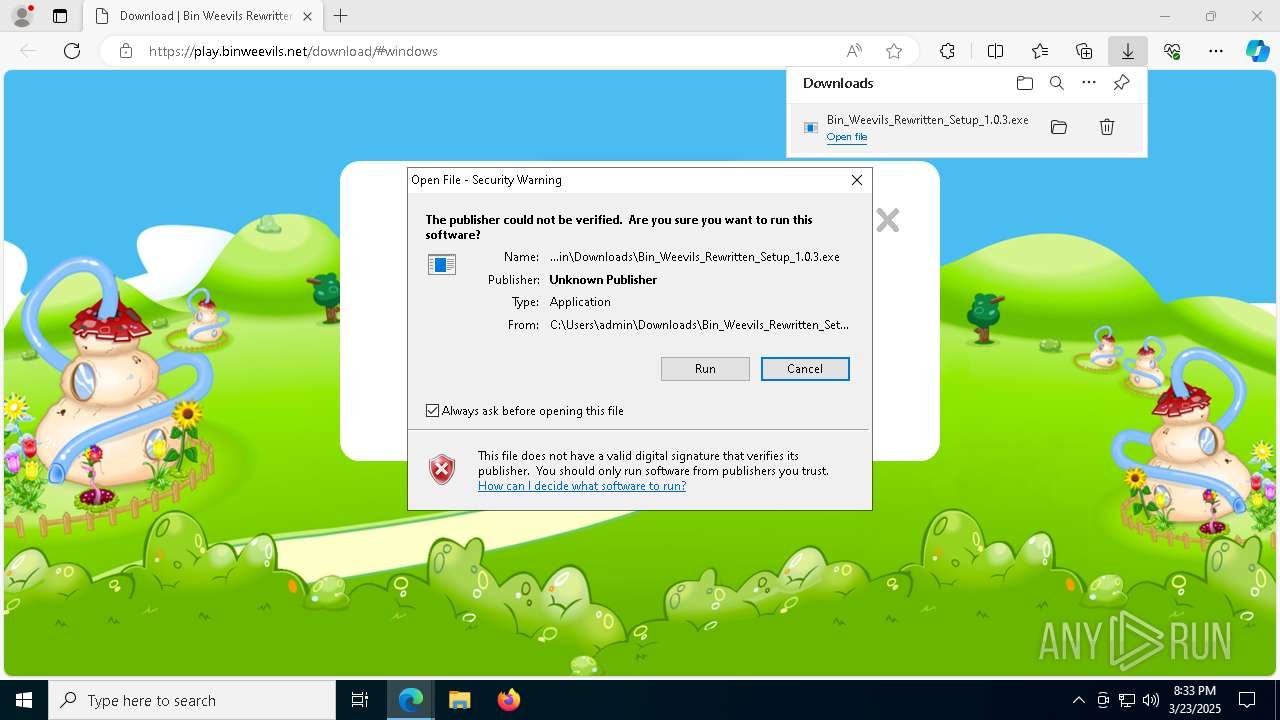Viewport: 1280px width, 720px height.
Task: Select the Bin_Weevils_Rewritten_Setup_1.0.3.exe download entry
Action: [967, 127]
